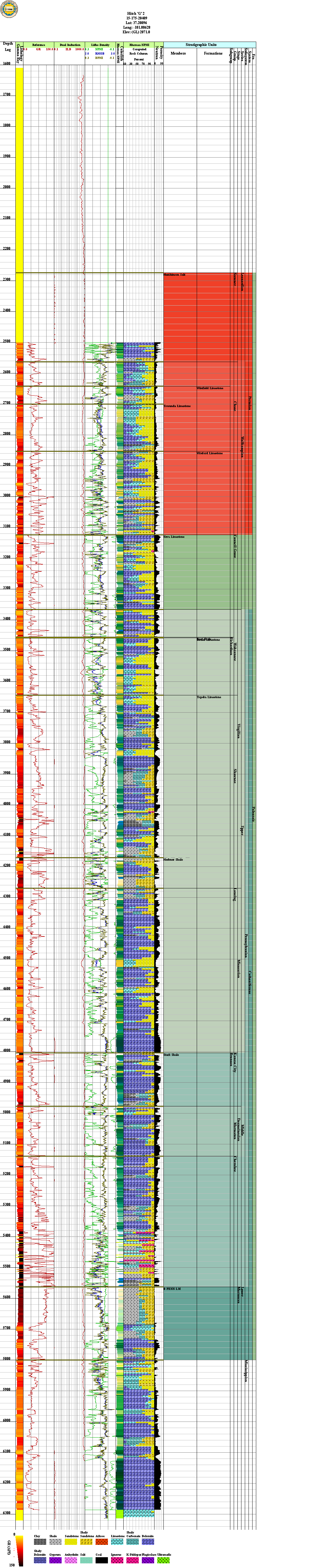Select the Arkose legend swatch
333x1568 pixels.
pyautogui.click(x=101, y=1542)
